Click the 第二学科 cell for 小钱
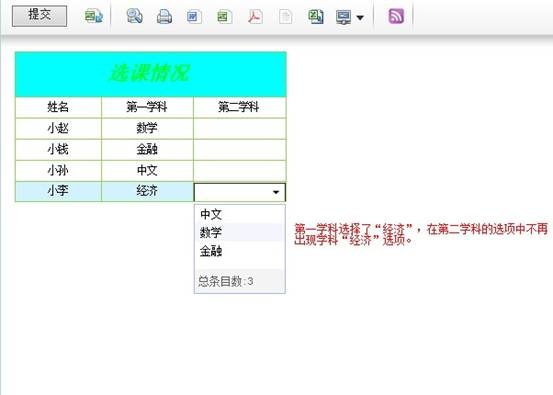This screenshot has height=395, width=553. [x=239, y=150]
